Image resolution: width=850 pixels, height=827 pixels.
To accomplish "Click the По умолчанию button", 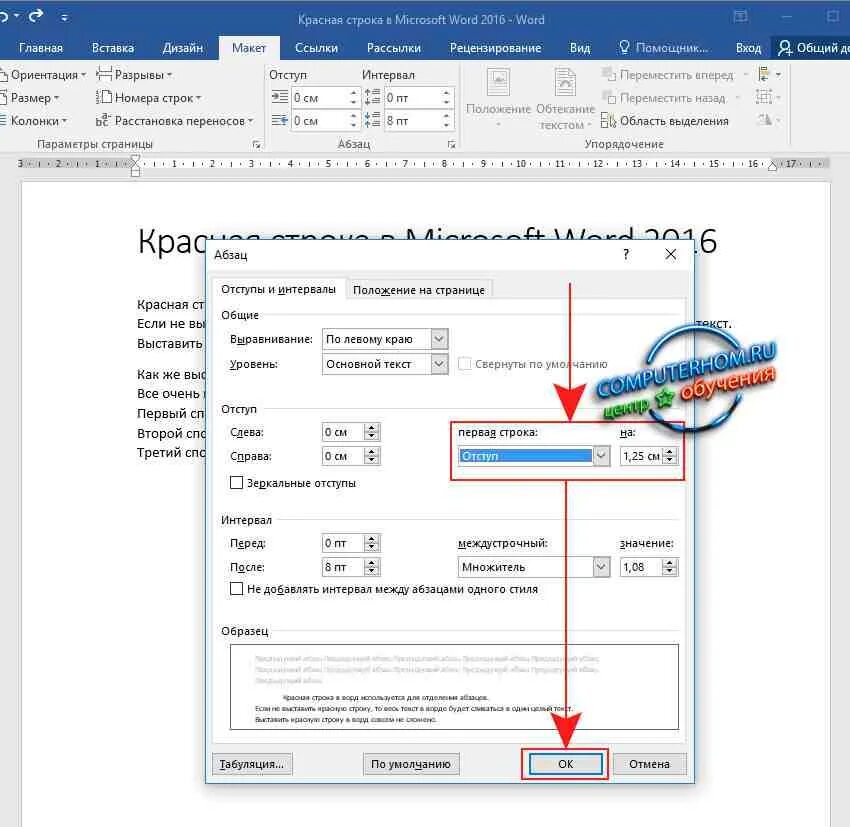I will click(x=411, y=764).
